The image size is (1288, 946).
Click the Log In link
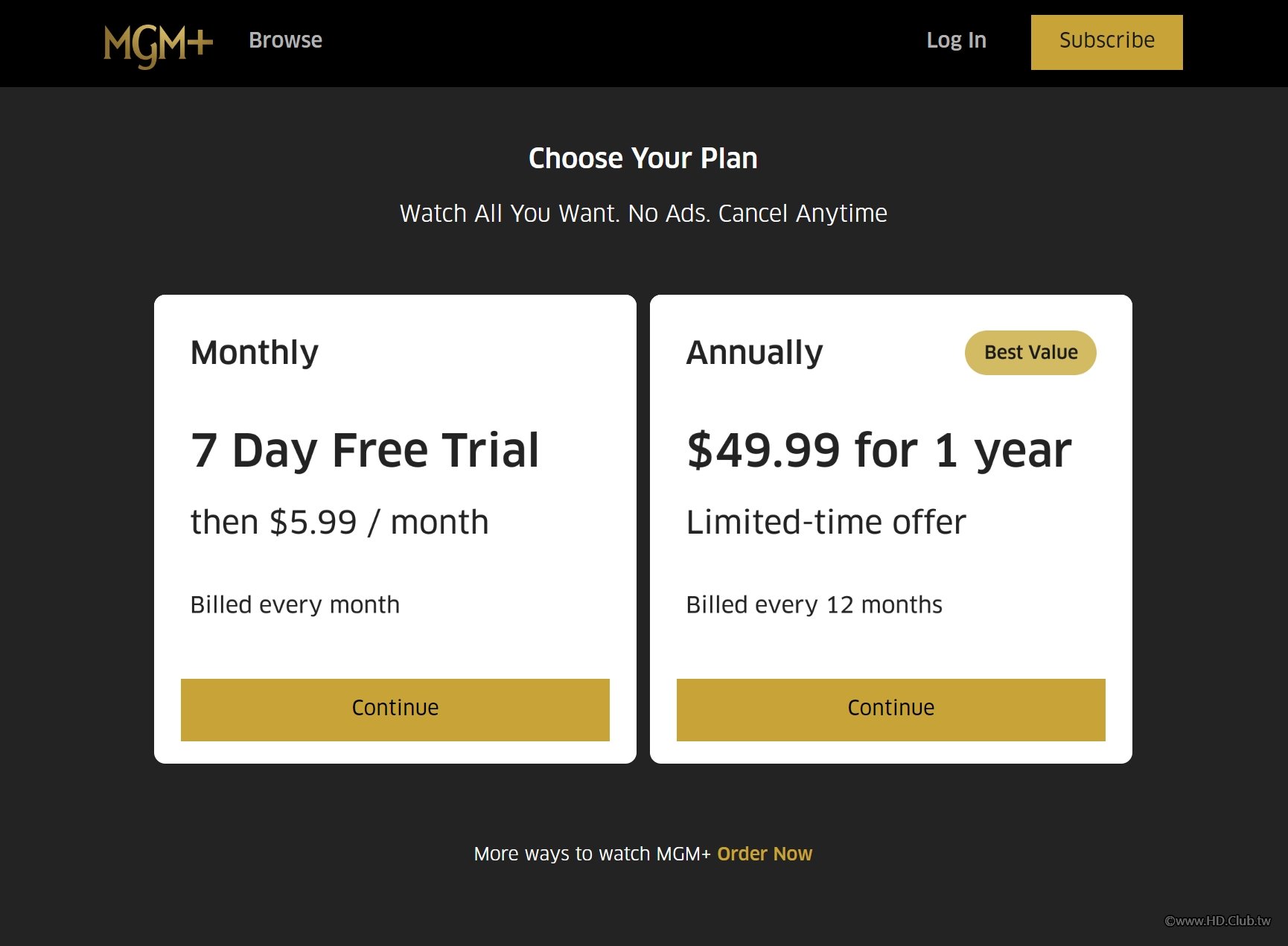[956, 40]
